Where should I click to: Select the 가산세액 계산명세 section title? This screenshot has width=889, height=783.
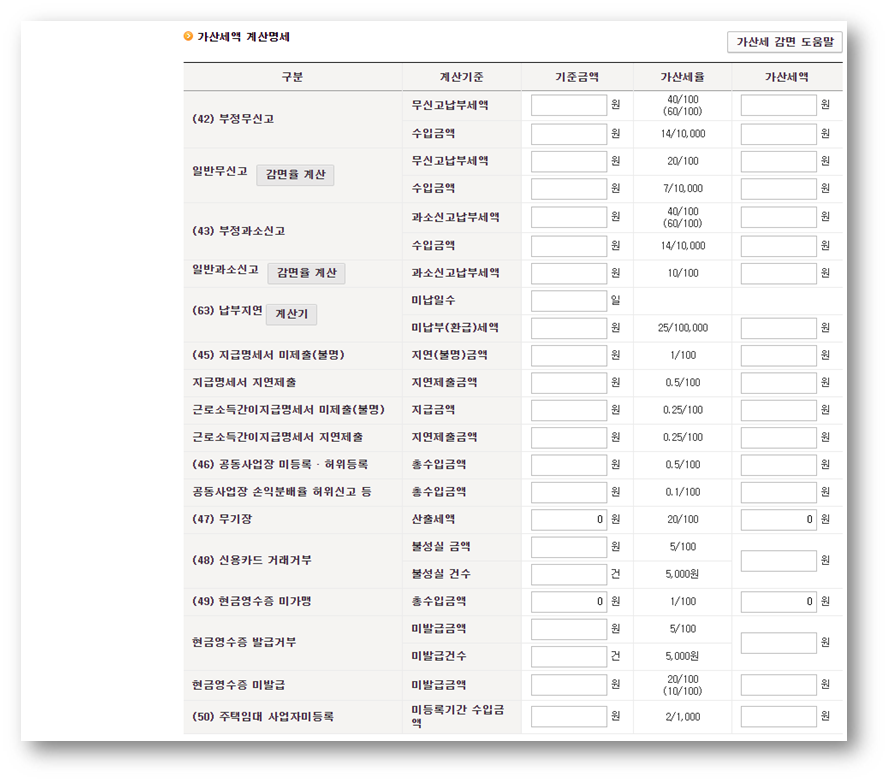tap(243, 37)
